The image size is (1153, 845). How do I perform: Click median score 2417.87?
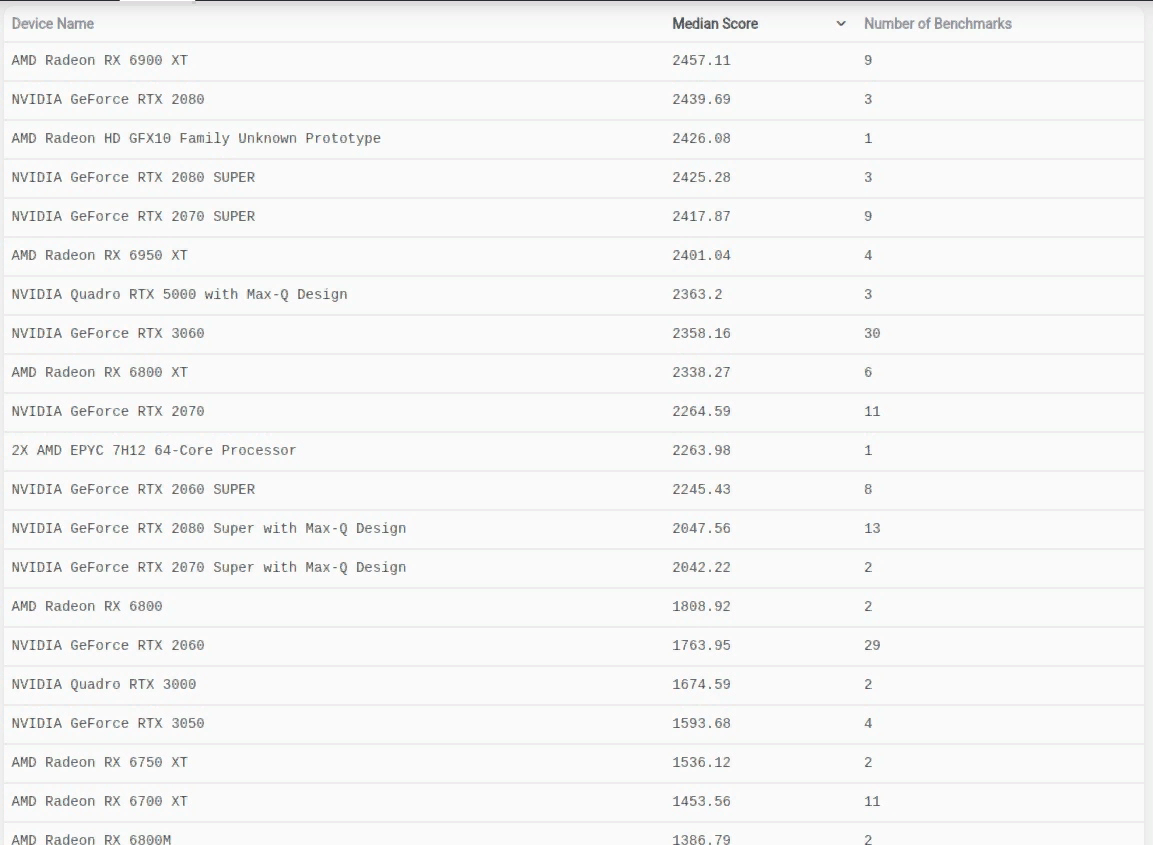702,216
